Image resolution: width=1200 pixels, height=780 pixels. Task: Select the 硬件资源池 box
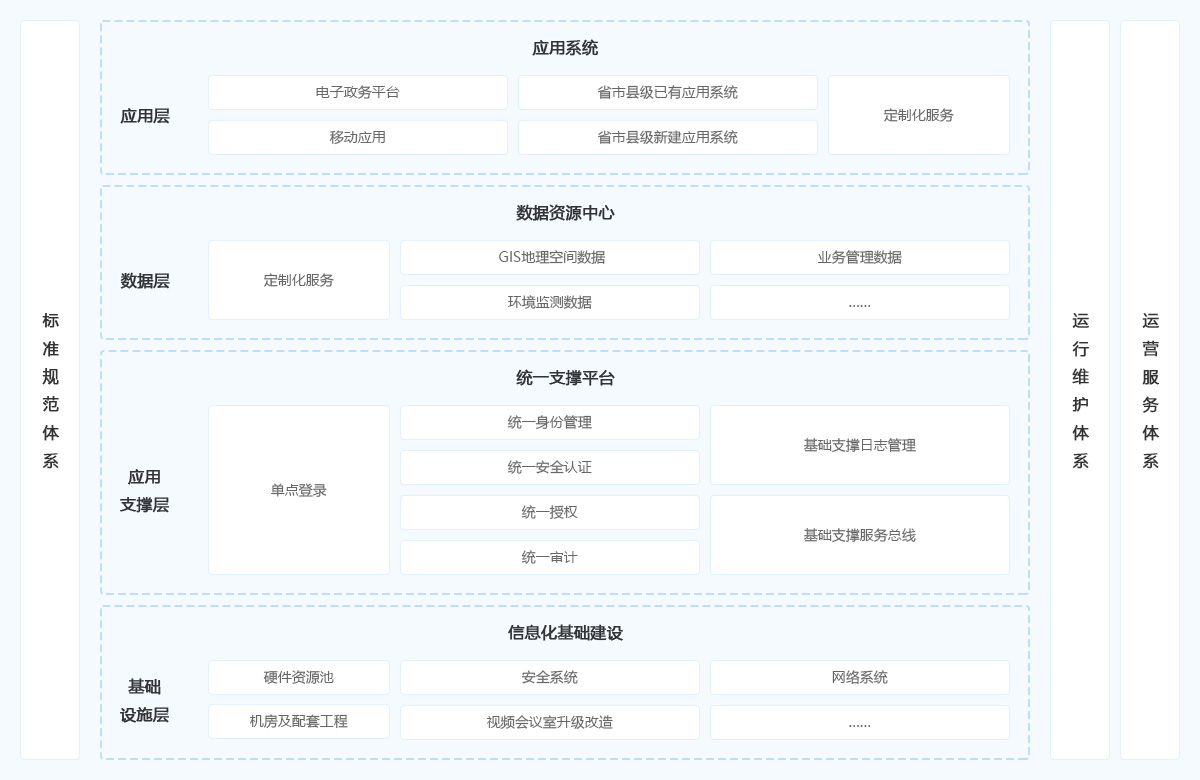[x=299, y=677]
